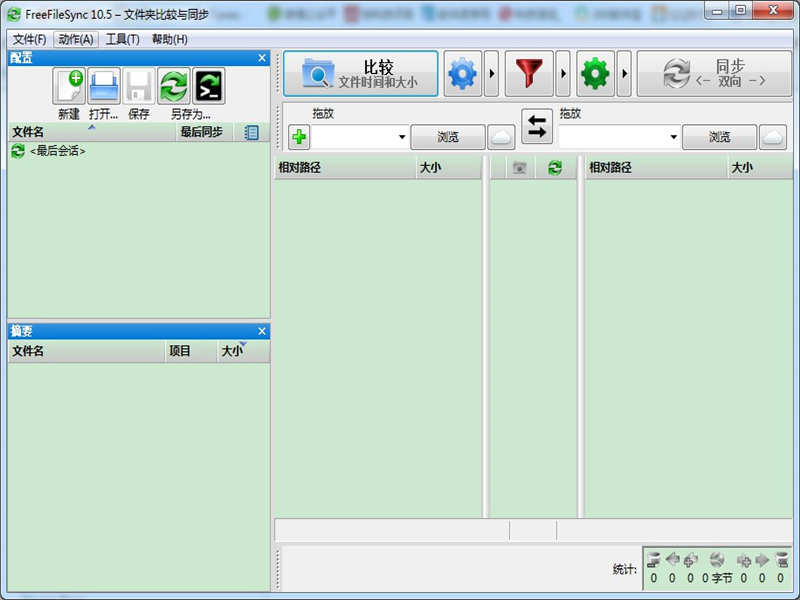Click the green sync action icon in middle header
Image resolution: width=800 pixels, height=600 pixels.
555,168
